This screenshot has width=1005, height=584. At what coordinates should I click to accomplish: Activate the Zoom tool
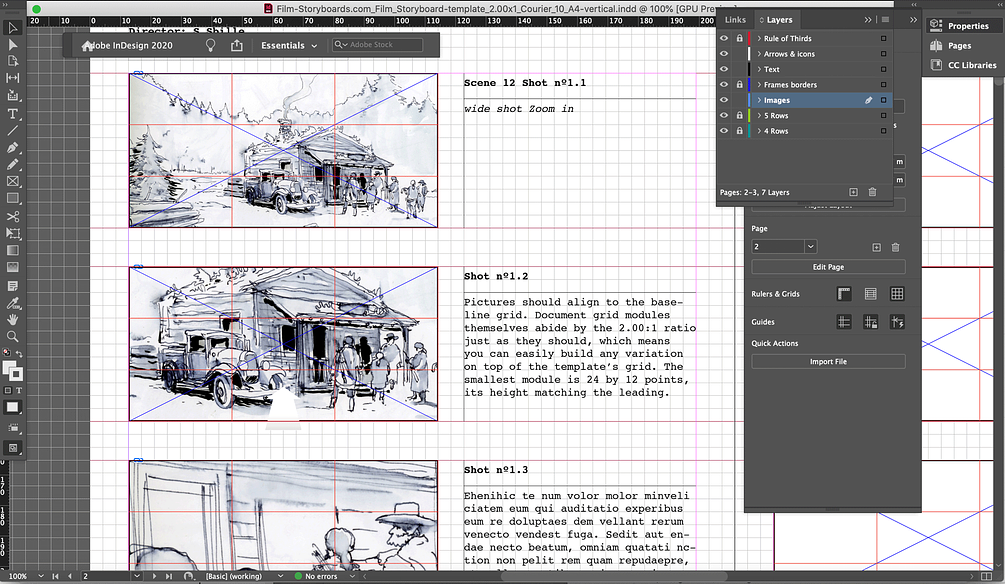[13, 336]
